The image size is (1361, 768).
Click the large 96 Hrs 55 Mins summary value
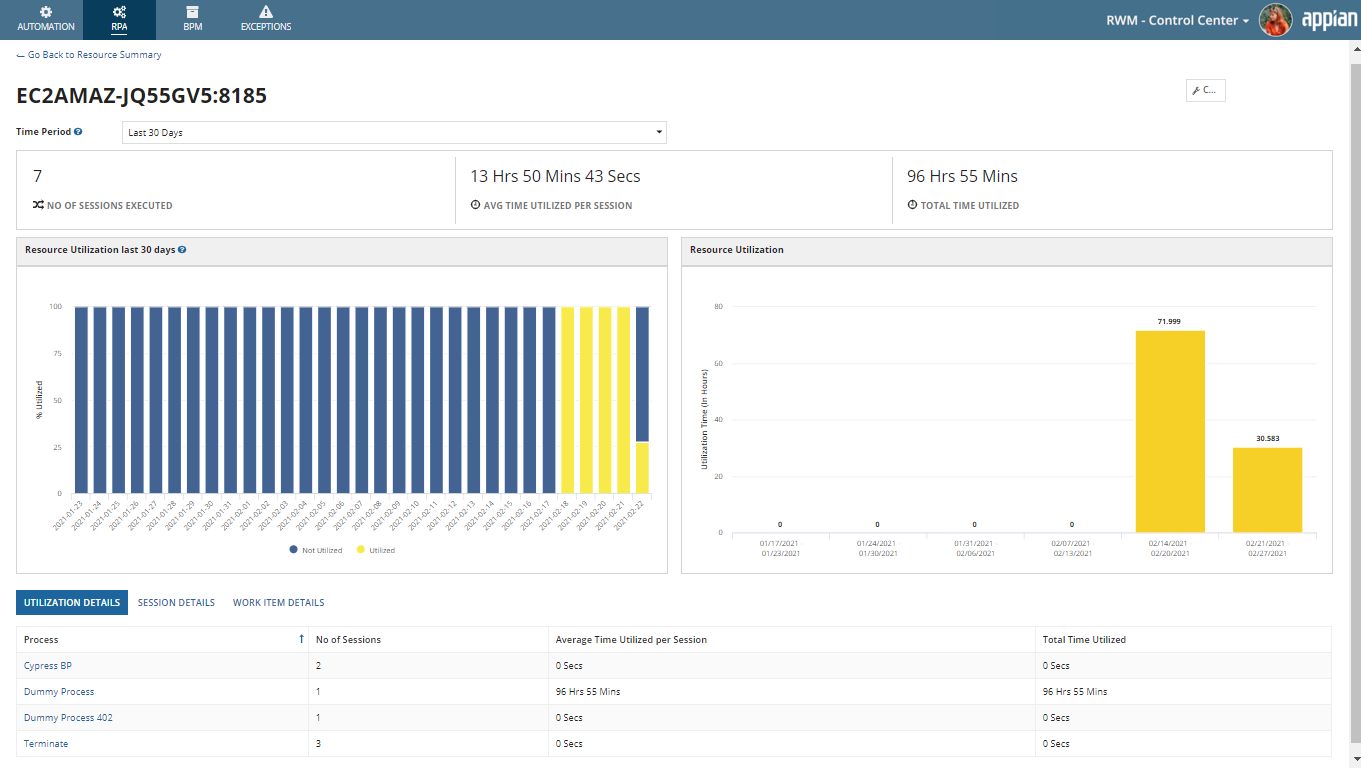[962, 176]
